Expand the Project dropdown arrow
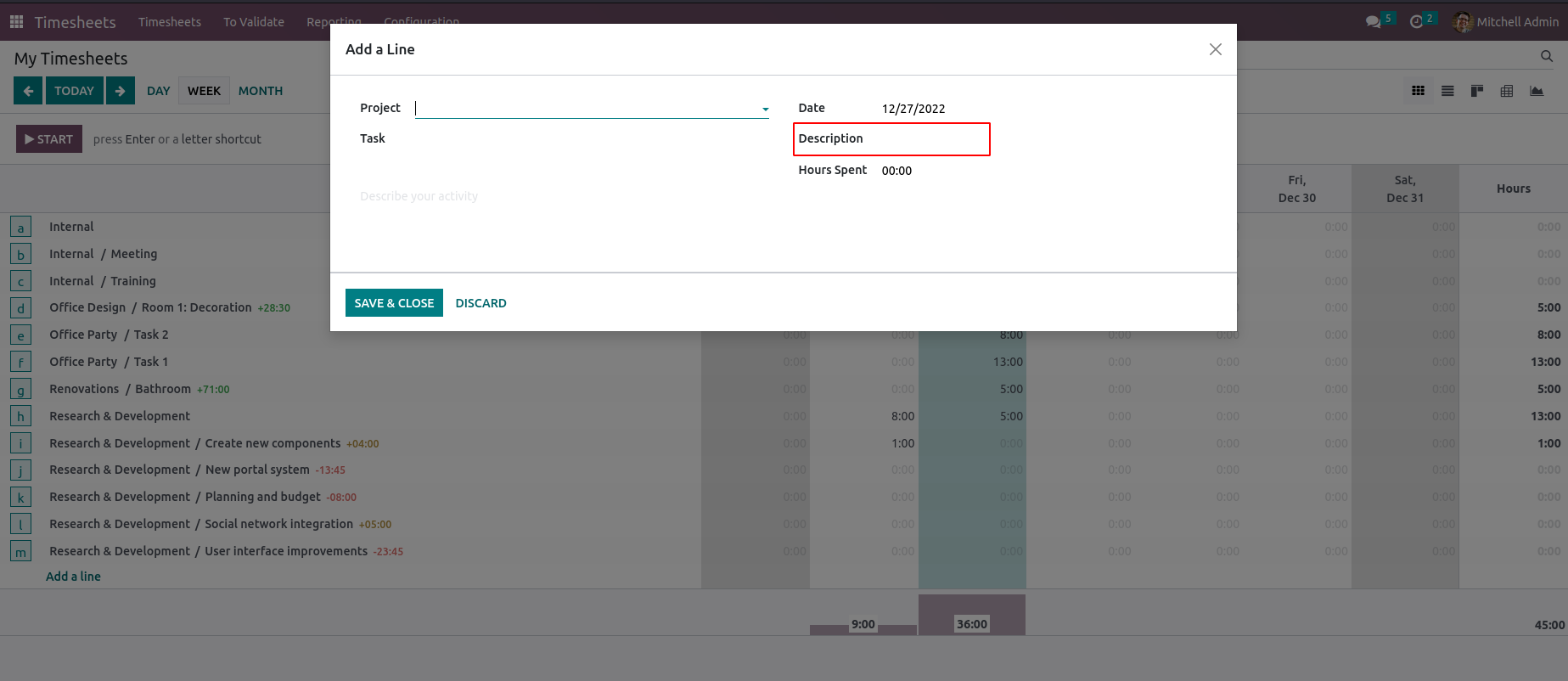1568x681 pixels. coord(765,109)
